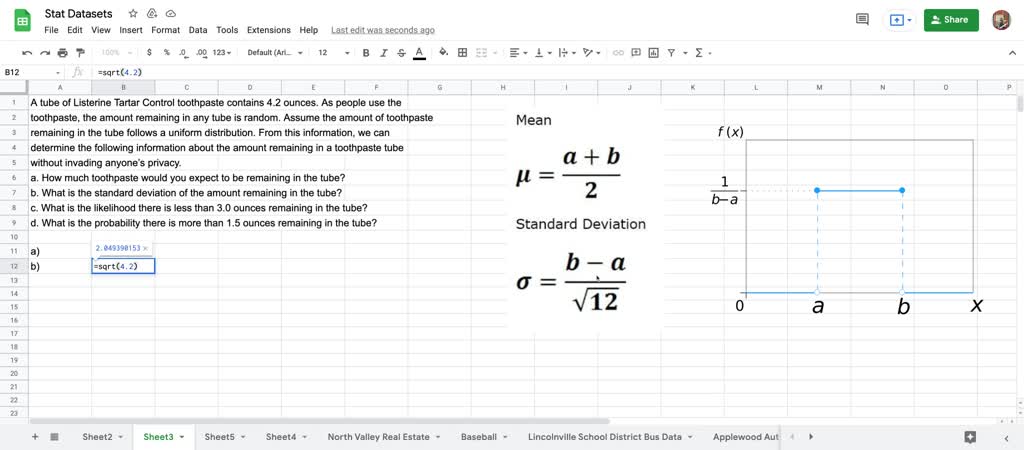Toggle strikethrough formatting
Viewport: 1024px width, 450px height.
401,53
